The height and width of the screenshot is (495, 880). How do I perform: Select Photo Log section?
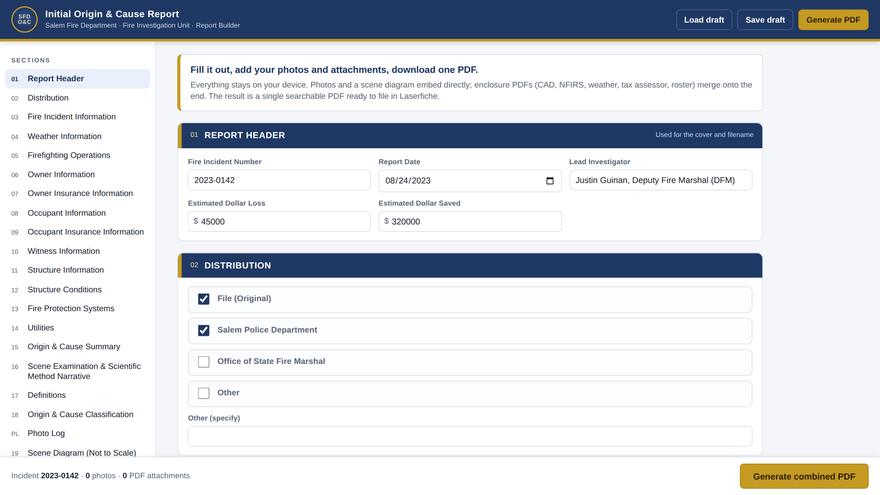[x=77, y=434]
